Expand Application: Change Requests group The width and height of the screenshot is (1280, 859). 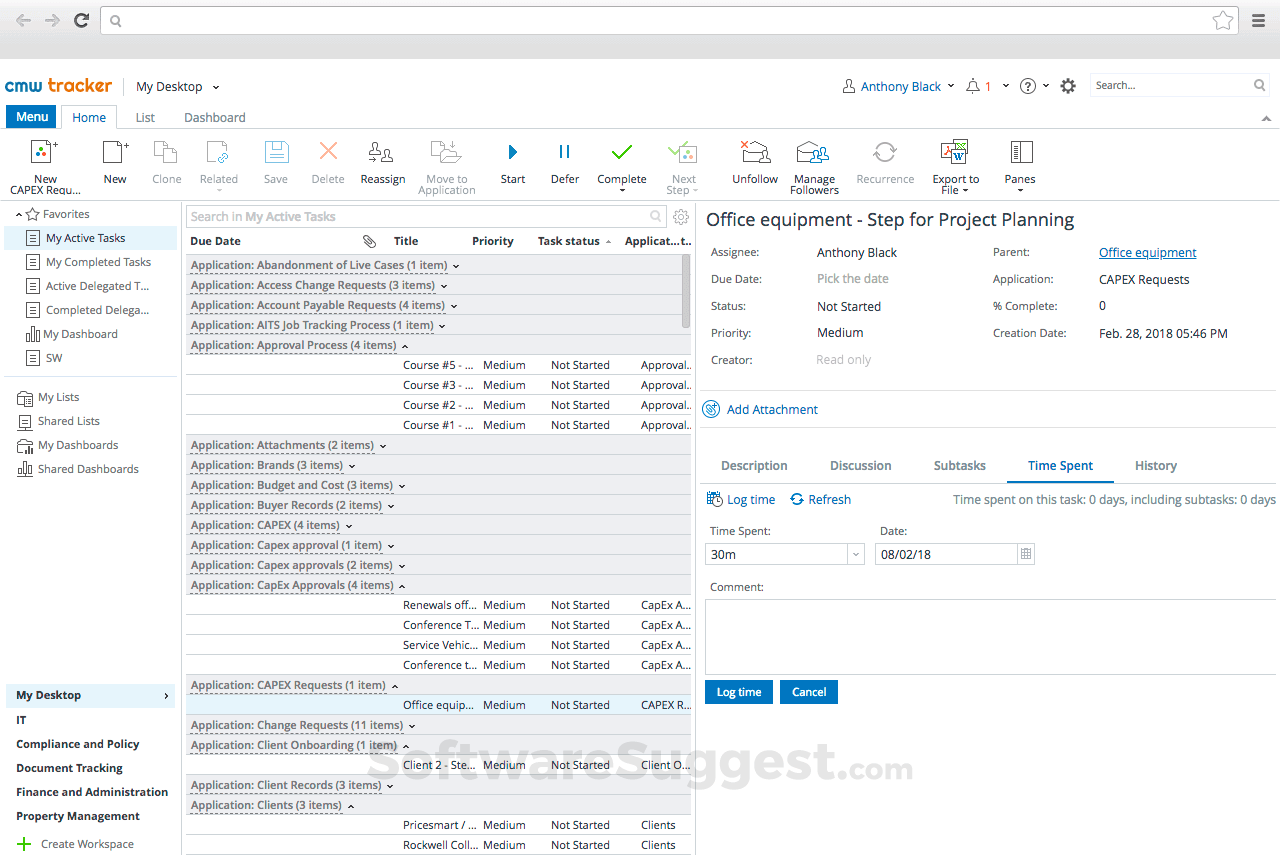point(412,726)
